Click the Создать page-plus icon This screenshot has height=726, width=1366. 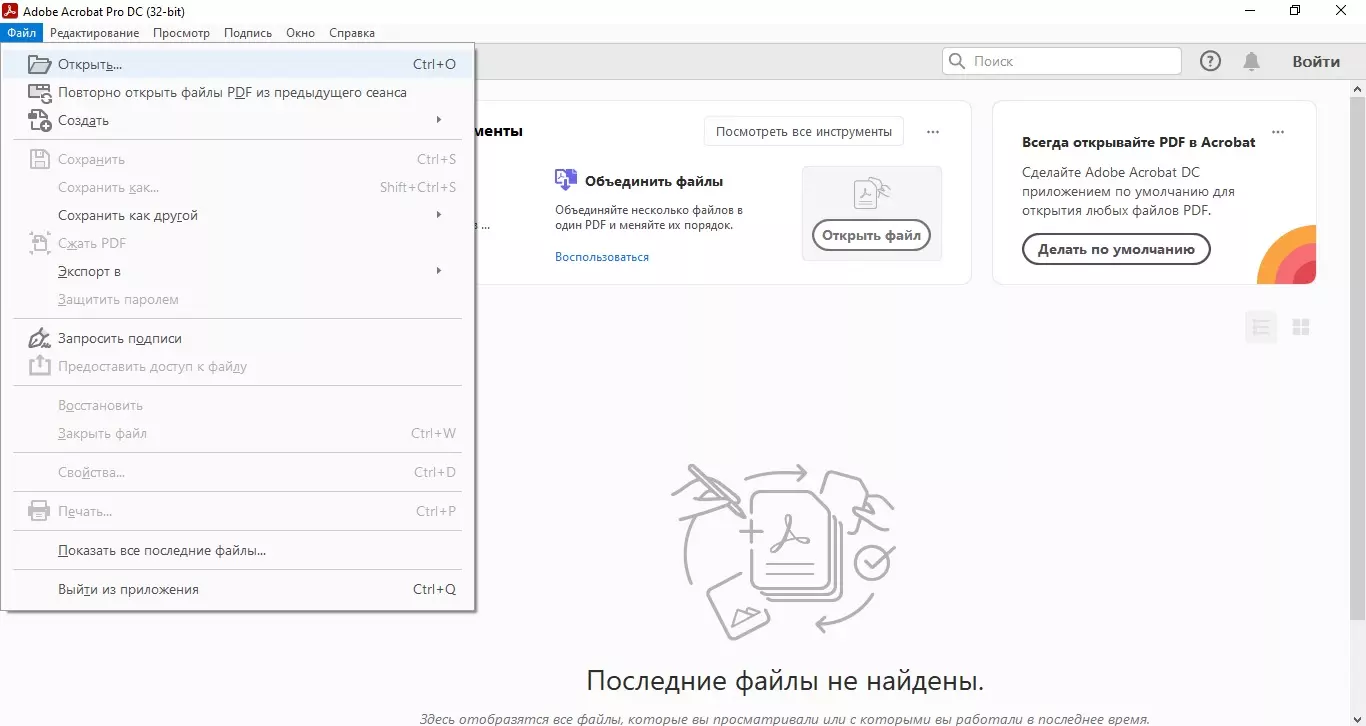click(x=39, y=121)
